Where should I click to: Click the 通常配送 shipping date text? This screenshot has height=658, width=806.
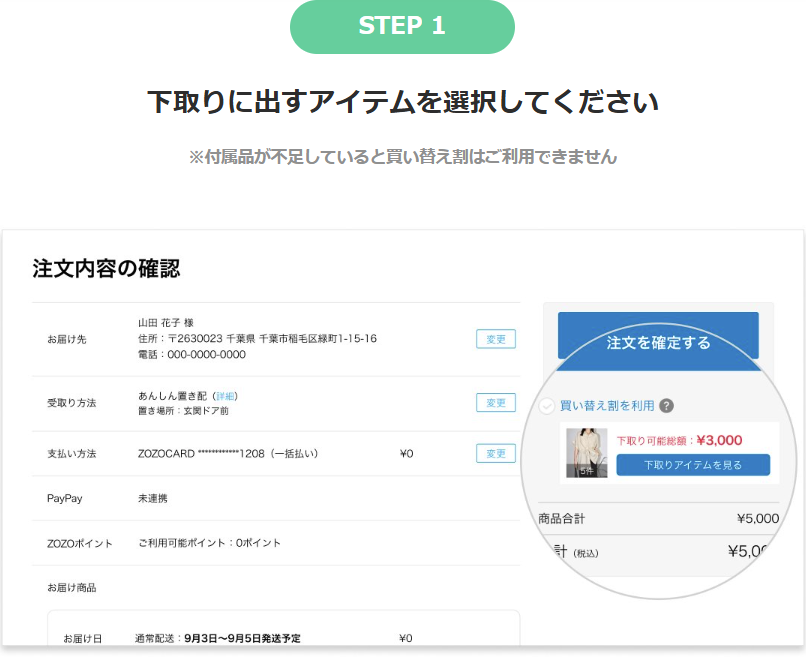(x=217, y=638)
